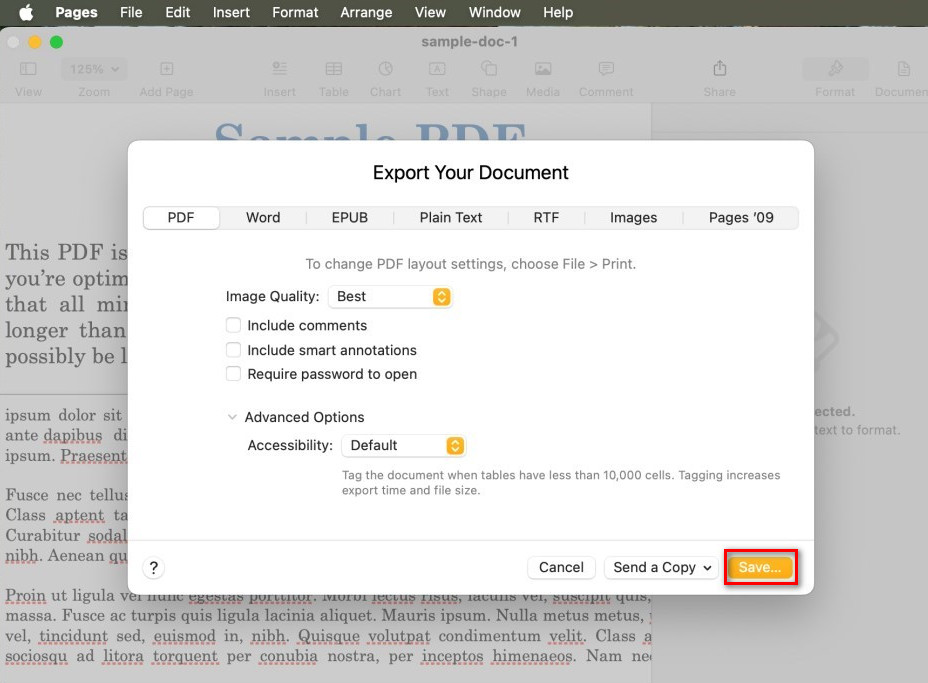Check Include smart annotations
Viewport: 928px width, 683px height.
pos(233,350)
